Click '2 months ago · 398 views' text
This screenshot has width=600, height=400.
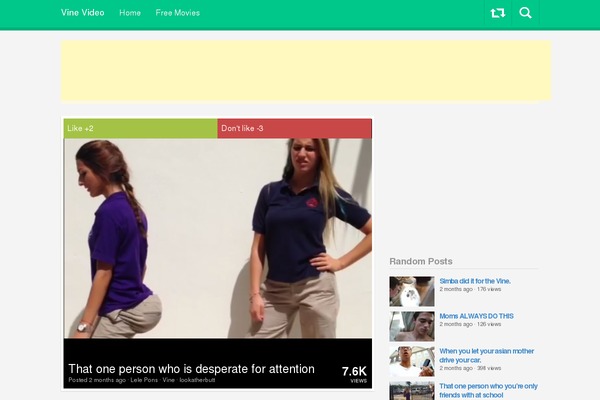pyautogui.click(x=470, y=368)
